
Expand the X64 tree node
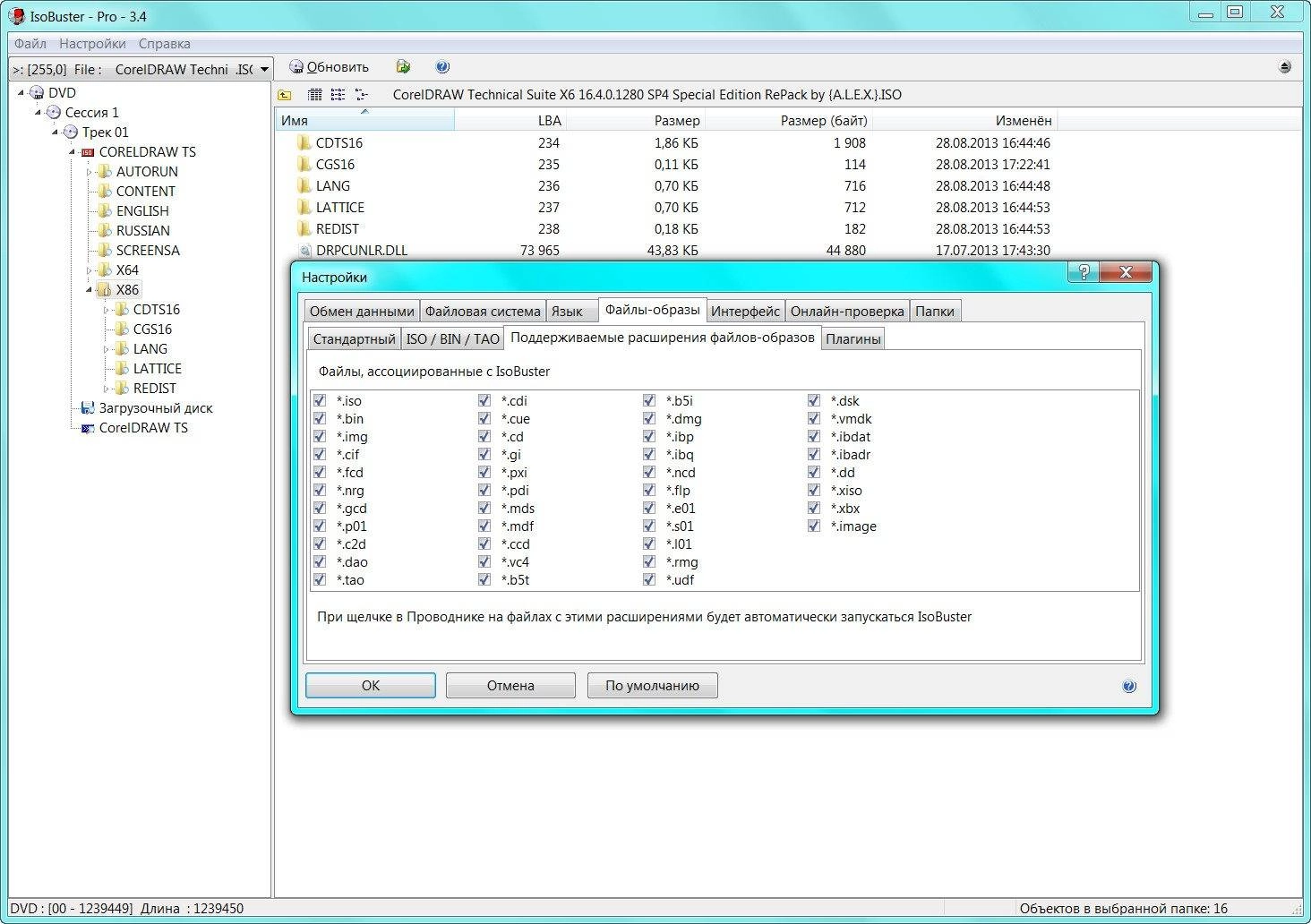point(90,269)
